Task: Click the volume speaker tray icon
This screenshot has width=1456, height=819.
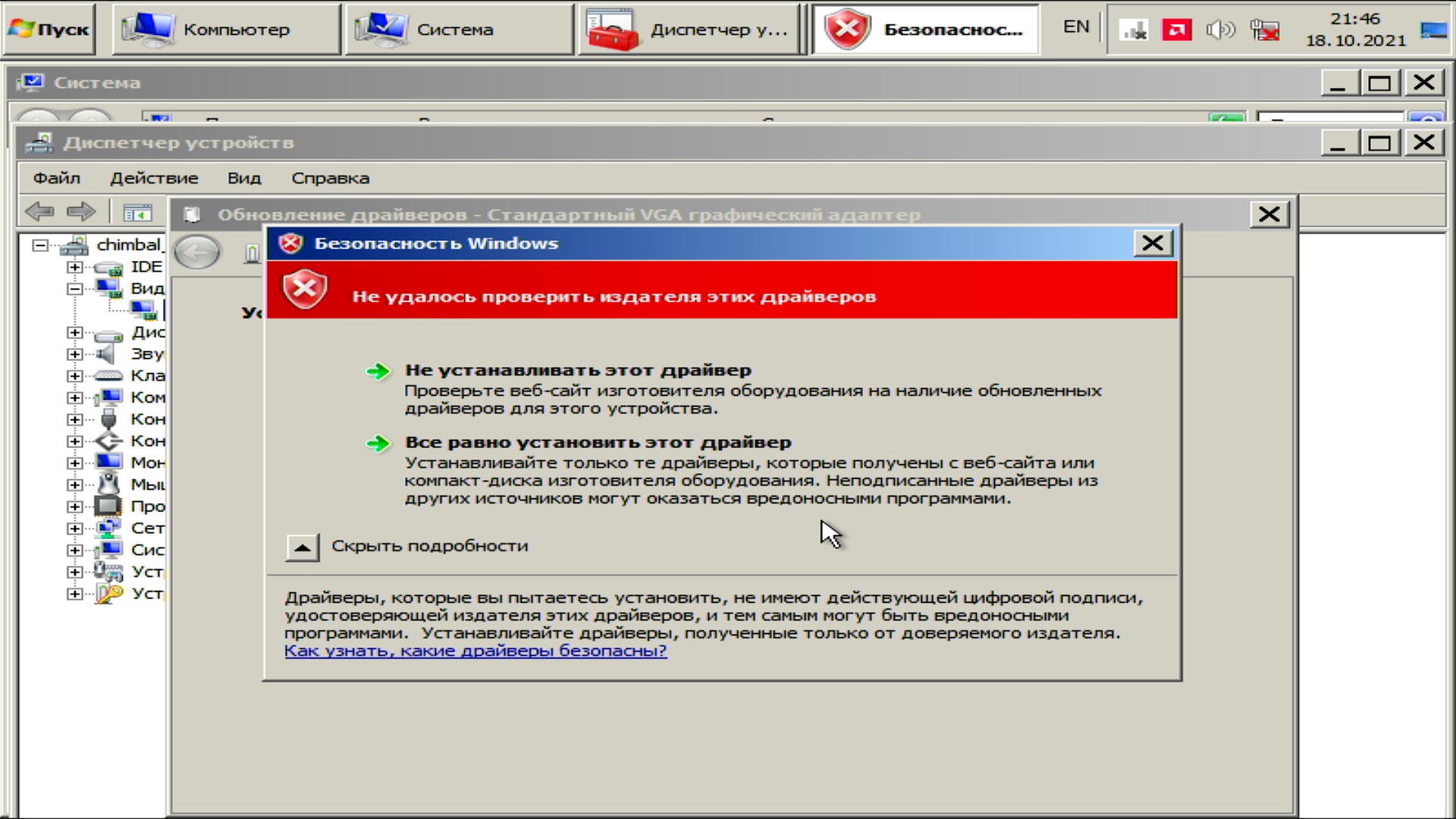Action: pos(1220,30)
